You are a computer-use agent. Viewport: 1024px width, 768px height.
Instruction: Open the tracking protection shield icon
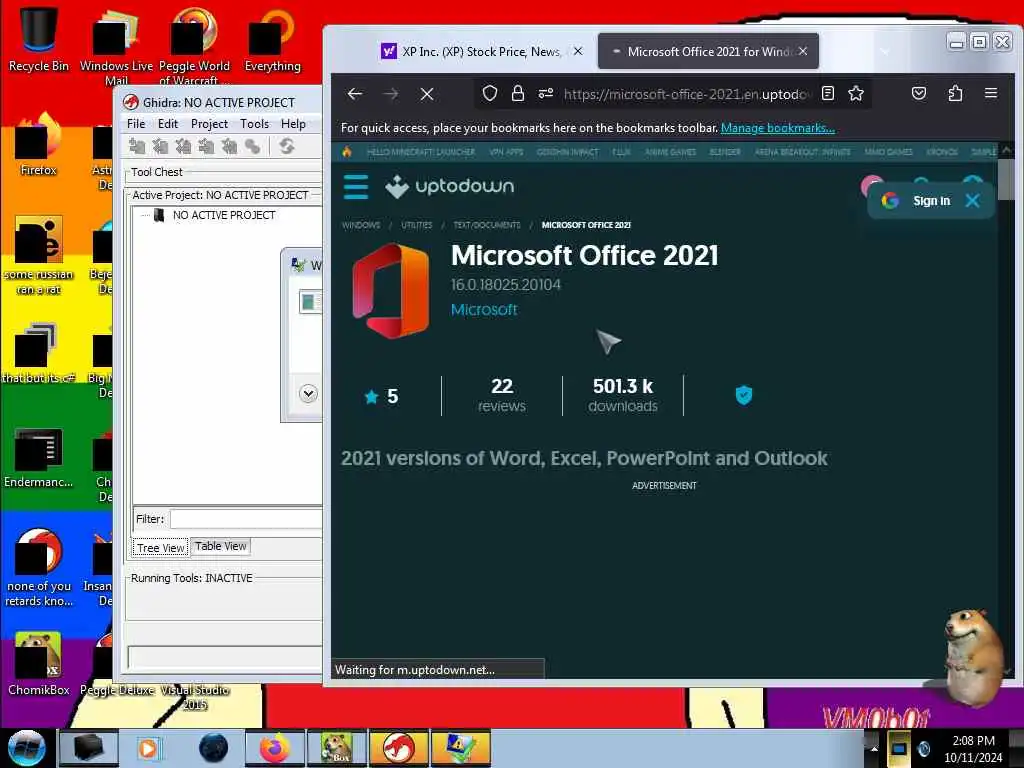[x=490, y=94]
